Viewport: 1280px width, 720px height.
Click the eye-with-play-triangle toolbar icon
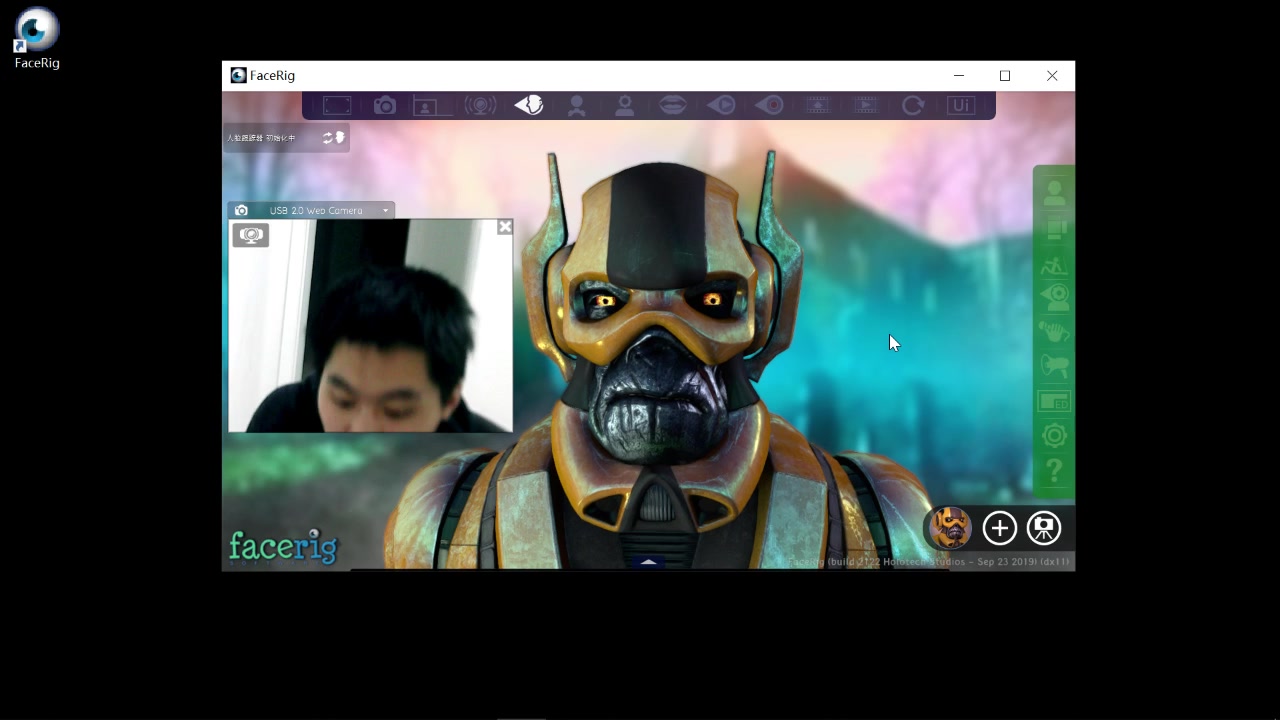(721, 105)
